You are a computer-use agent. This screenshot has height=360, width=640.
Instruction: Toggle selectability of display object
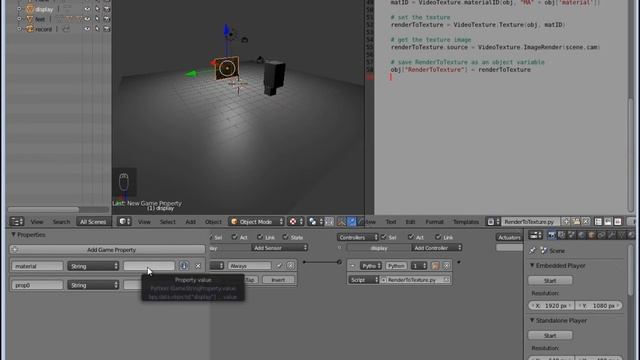click(x=97, y=9)
